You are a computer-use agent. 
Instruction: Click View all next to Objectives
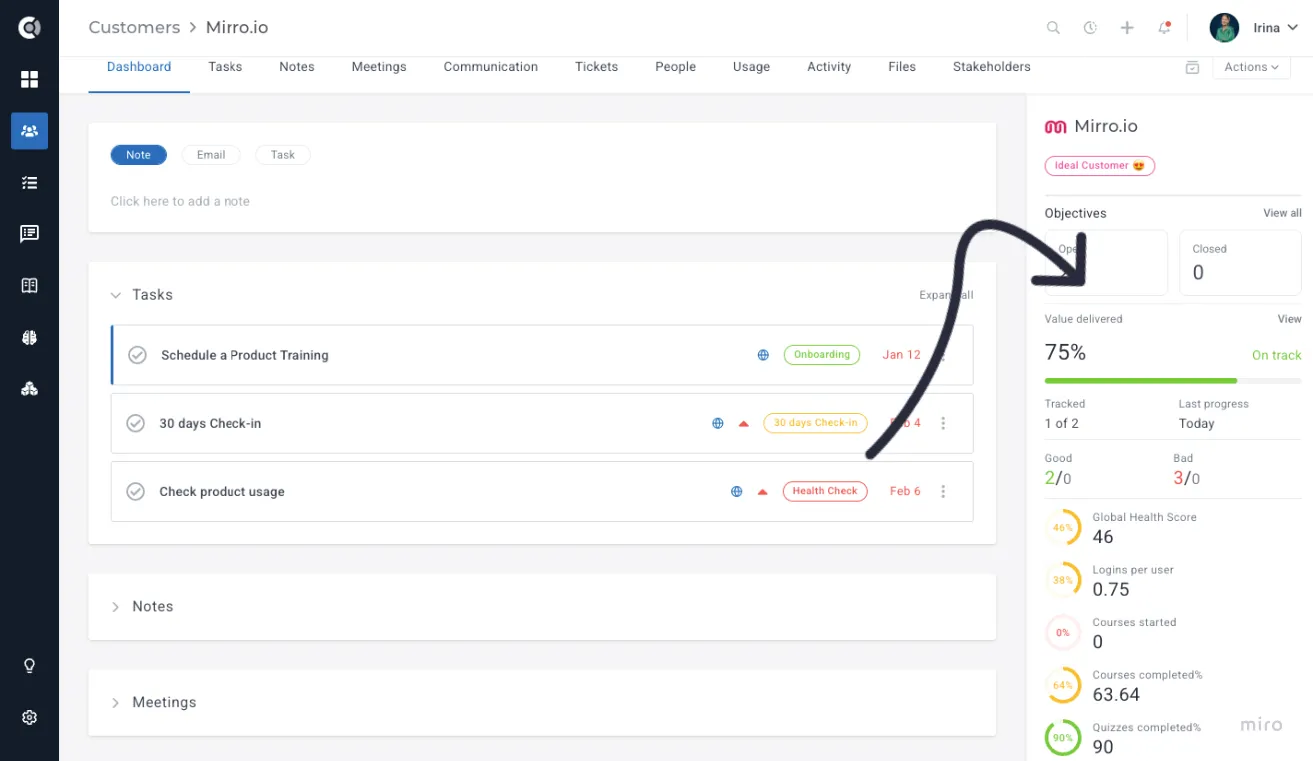[x=1282, y=213]
